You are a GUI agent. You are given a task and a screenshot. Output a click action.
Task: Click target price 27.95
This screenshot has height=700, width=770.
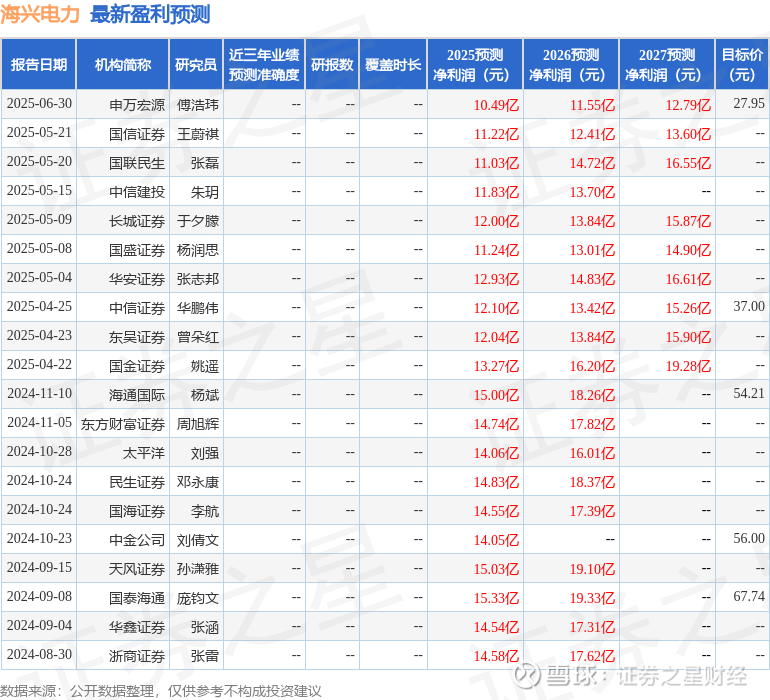pos(749,104)
